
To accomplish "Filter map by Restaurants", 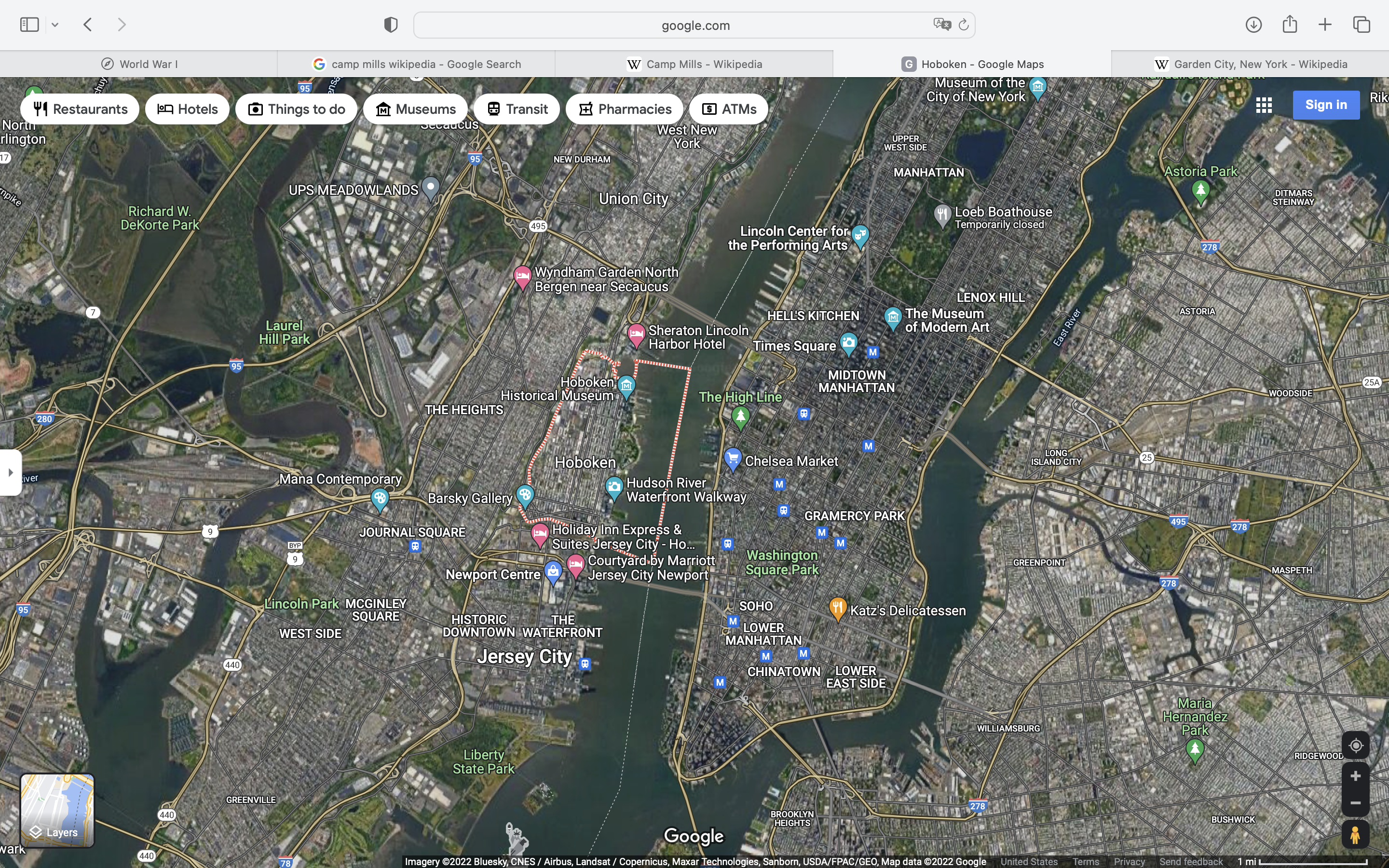I will tap(80, 109).
